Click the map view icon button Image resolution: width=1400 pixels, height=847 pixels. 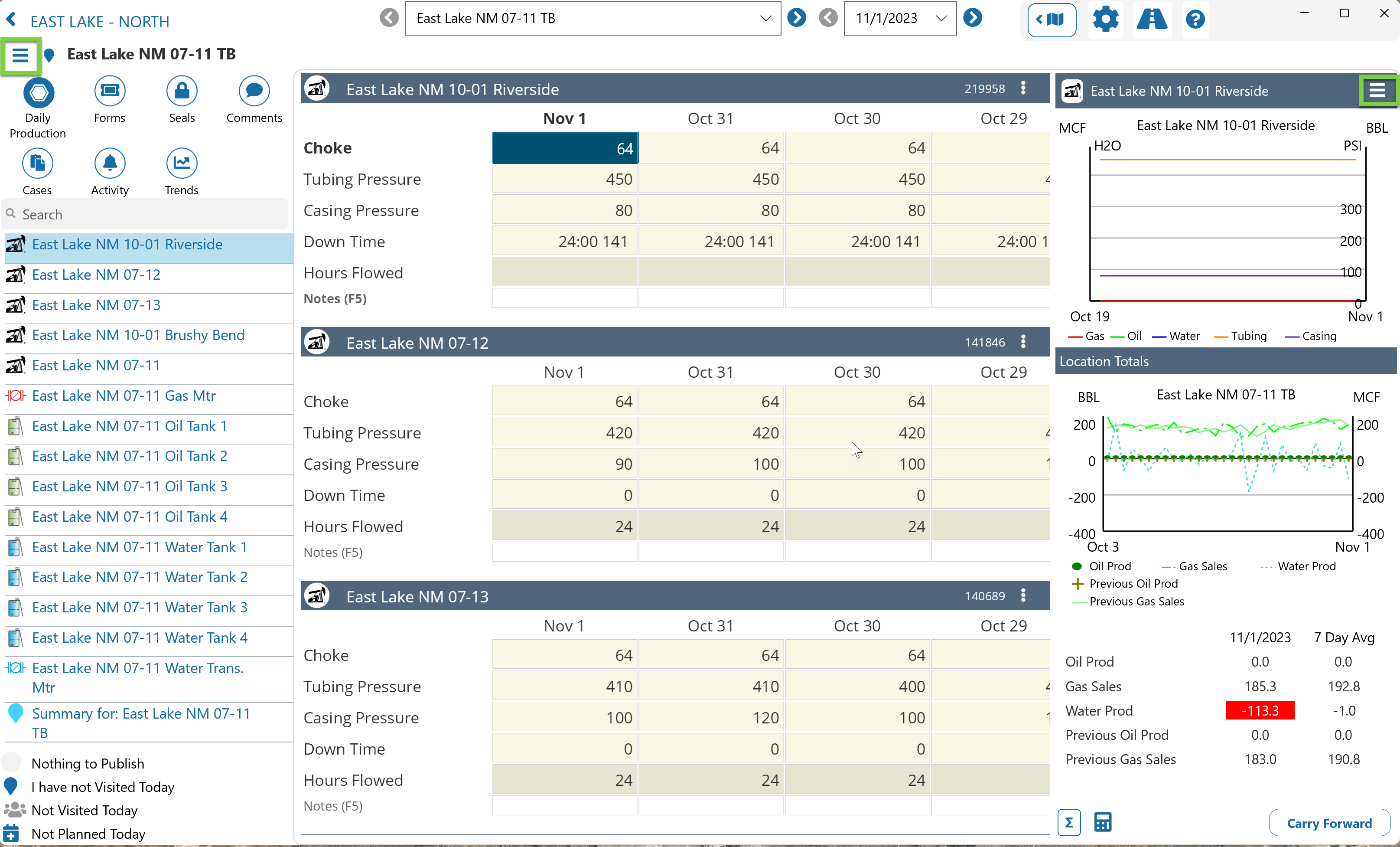[1051, 20]
